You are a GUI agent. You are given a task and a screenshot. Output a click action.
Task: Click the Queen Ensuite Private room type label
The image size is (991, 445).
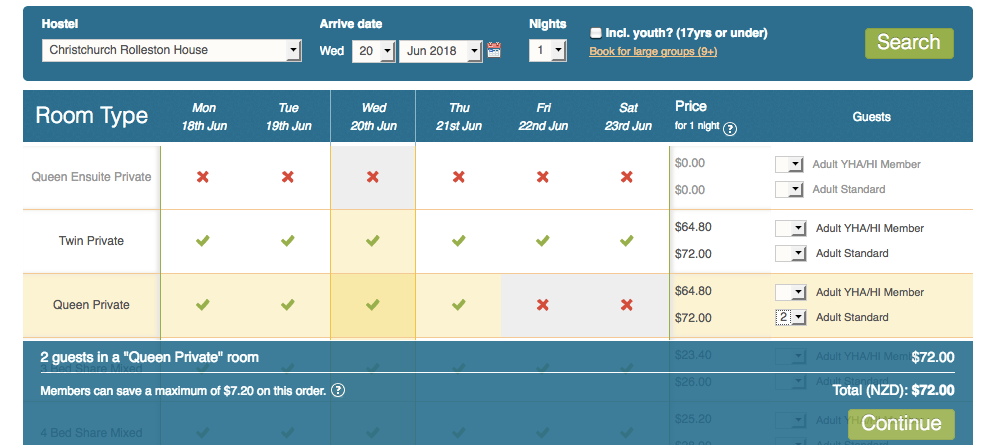92,177
